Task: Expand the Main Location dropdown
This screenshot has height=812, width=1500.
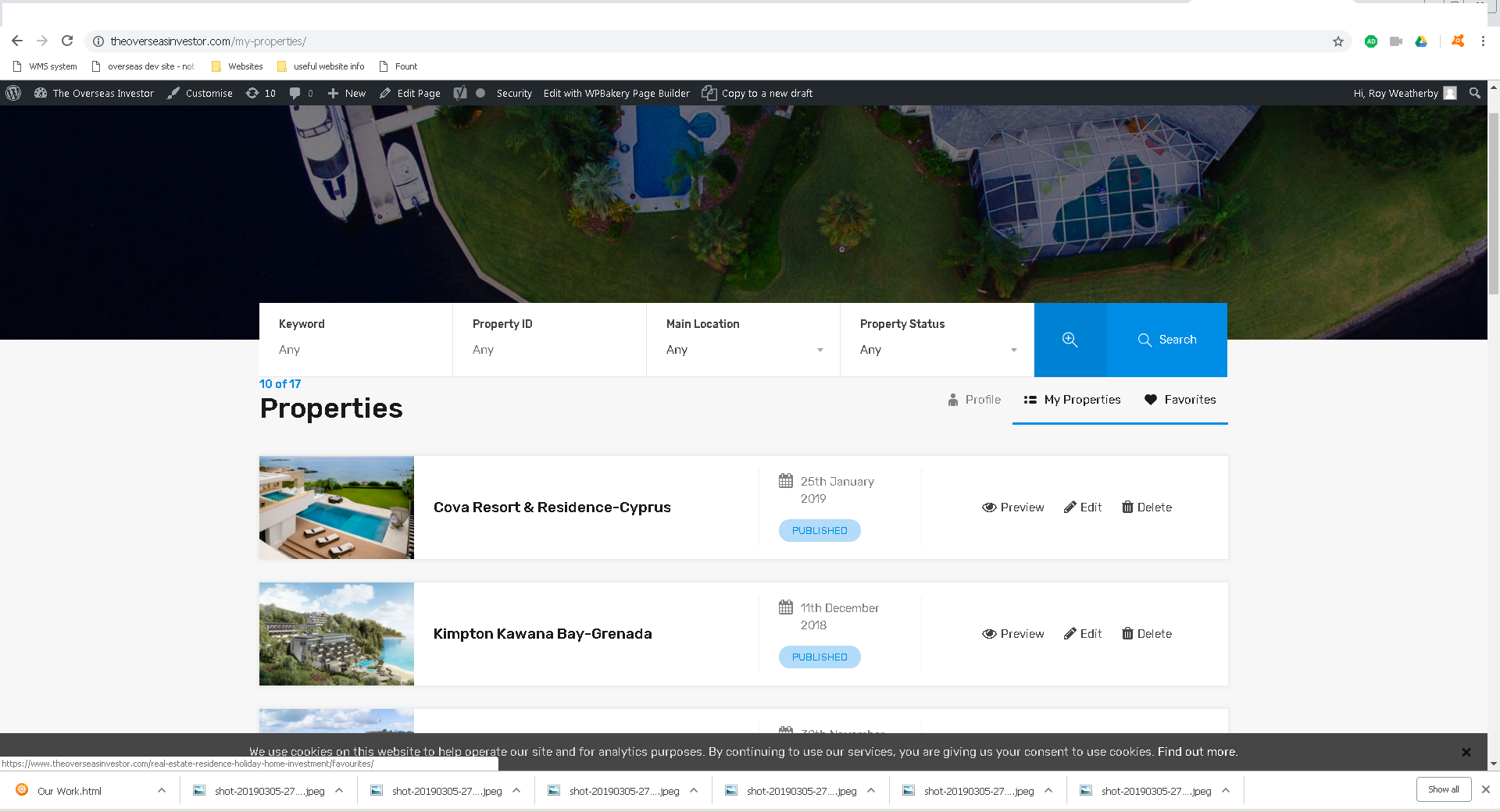Action: [x=743, y=350]
